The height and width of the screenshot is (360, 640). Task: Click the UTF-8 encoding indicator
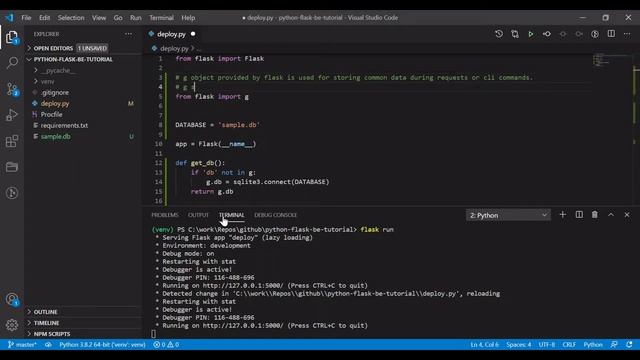click(x=547, y=344)
